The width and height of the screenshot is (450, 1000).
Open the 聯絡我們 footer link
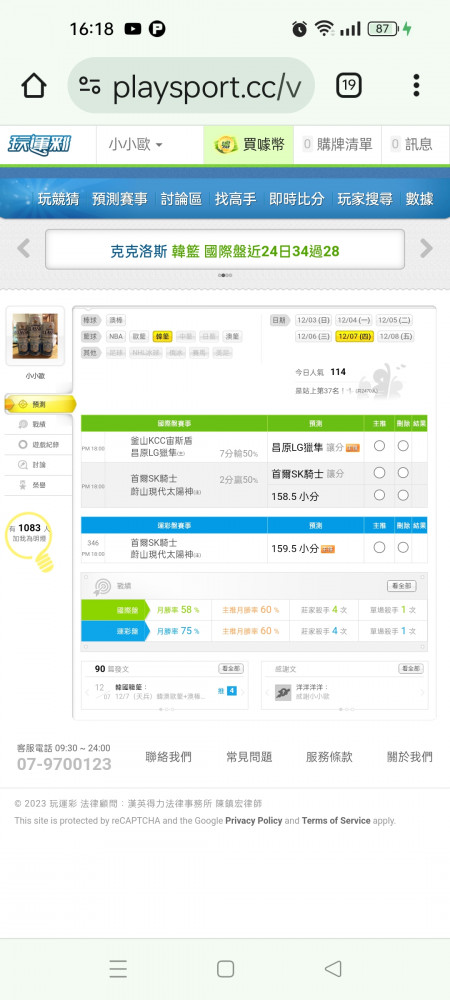(168, 757)
